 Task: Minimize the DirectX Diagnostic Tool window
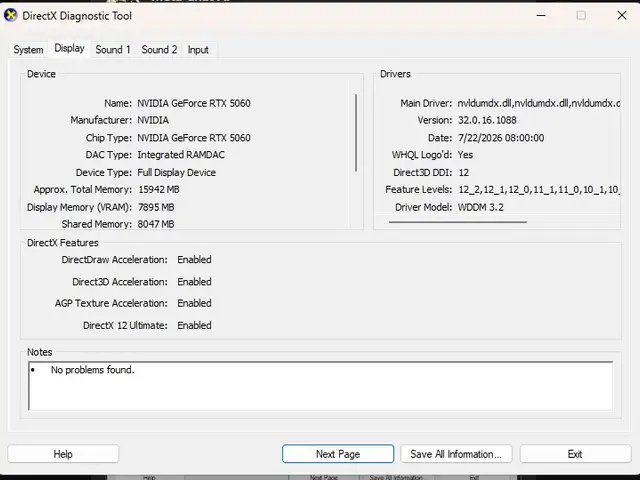pos(541,16)
